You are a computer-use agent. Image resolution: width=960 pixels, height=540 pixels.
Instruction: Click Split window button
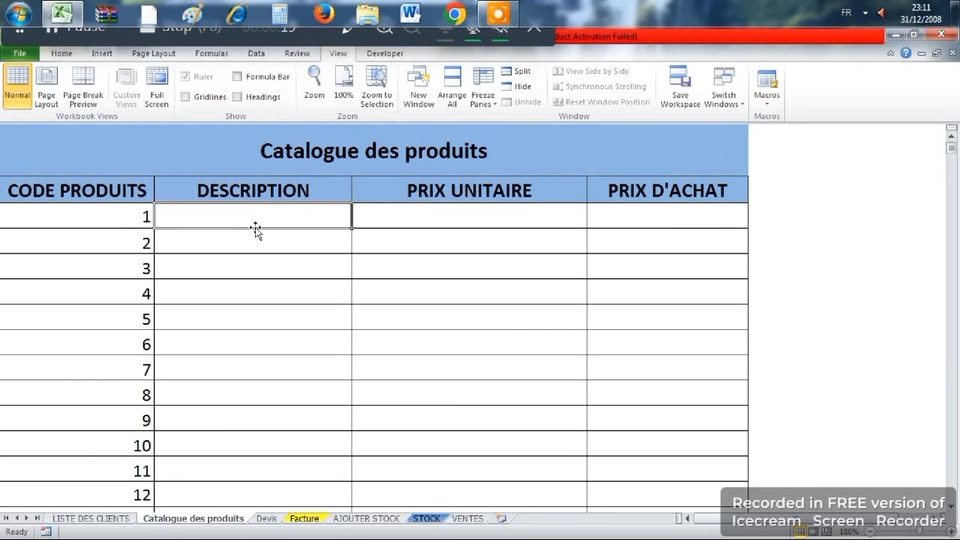516,71
